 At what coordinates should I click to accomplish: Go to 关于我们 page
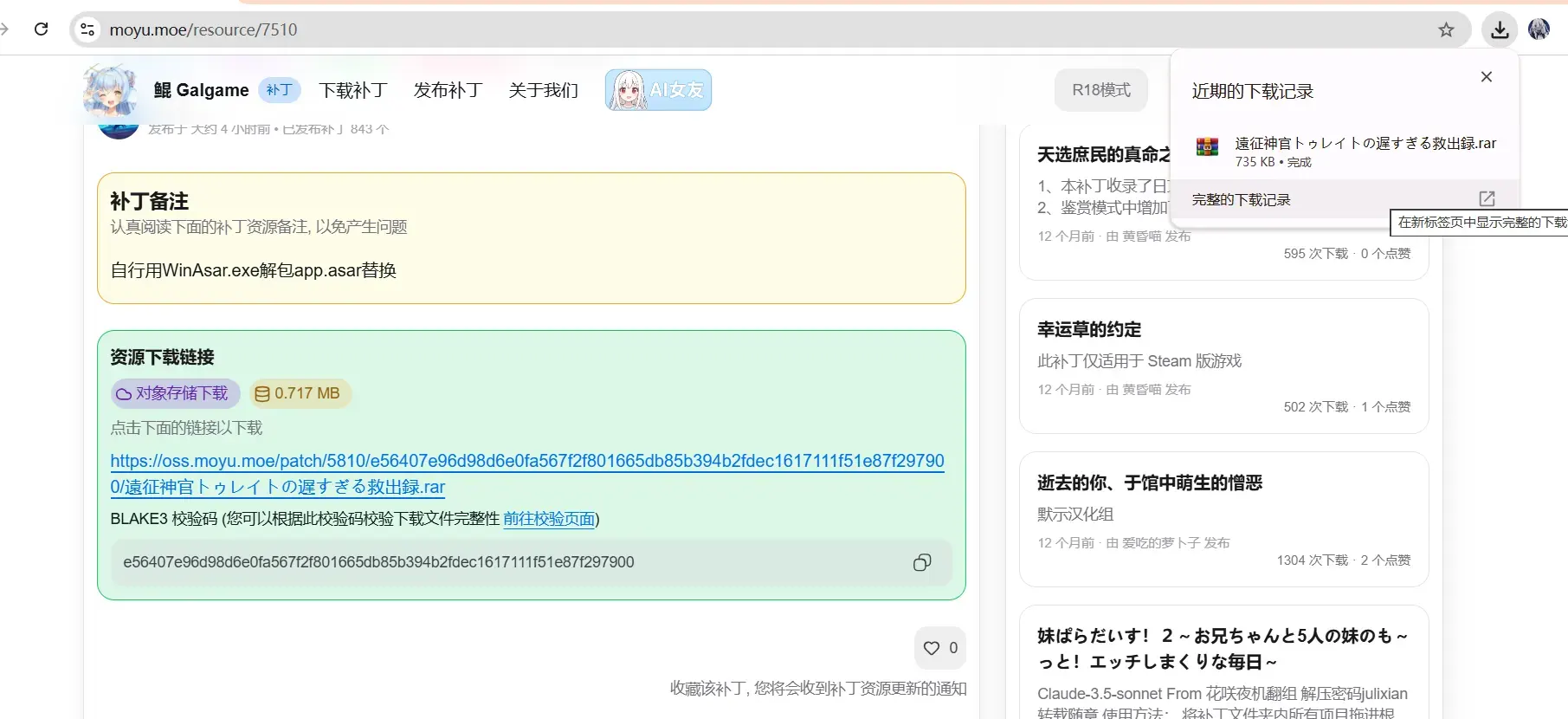coord(543,90)
